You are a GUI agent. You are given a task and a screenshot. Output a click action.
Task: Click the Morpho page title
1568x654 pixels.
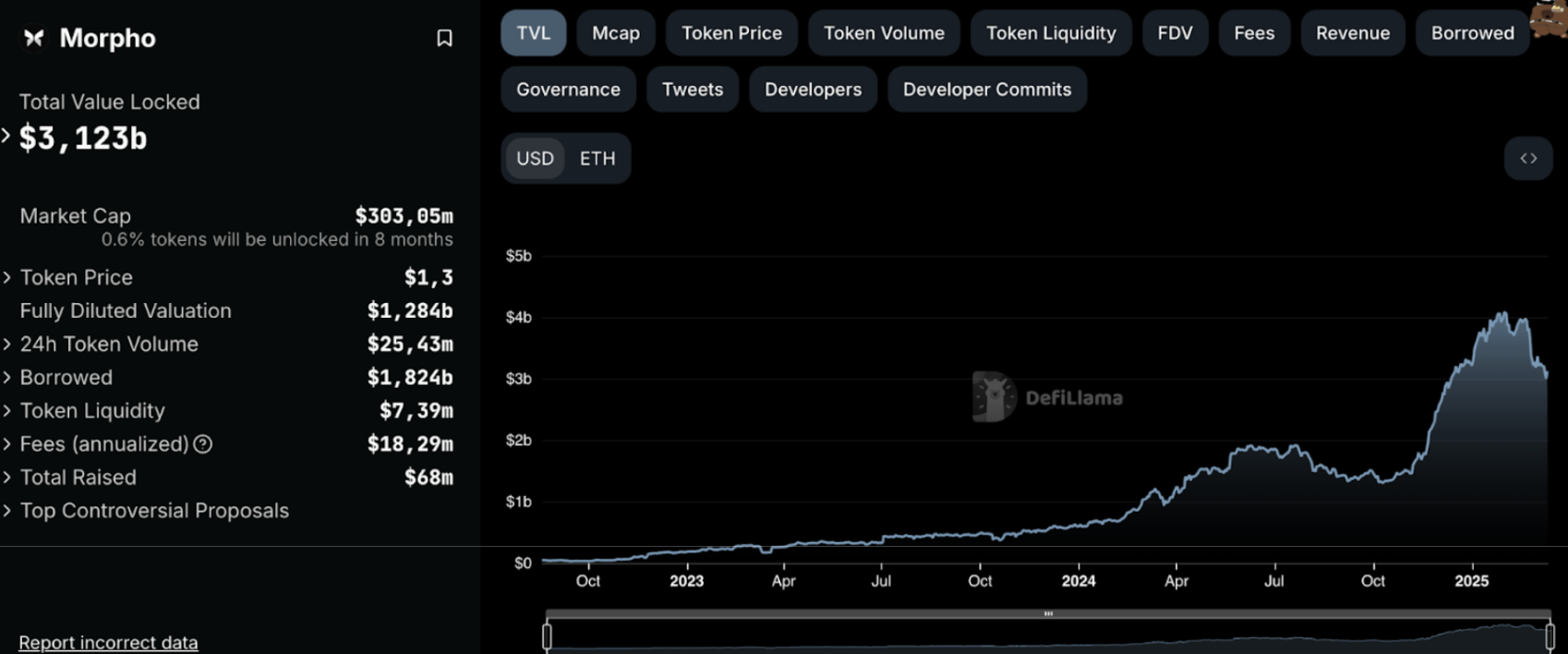tap(107, 38)
